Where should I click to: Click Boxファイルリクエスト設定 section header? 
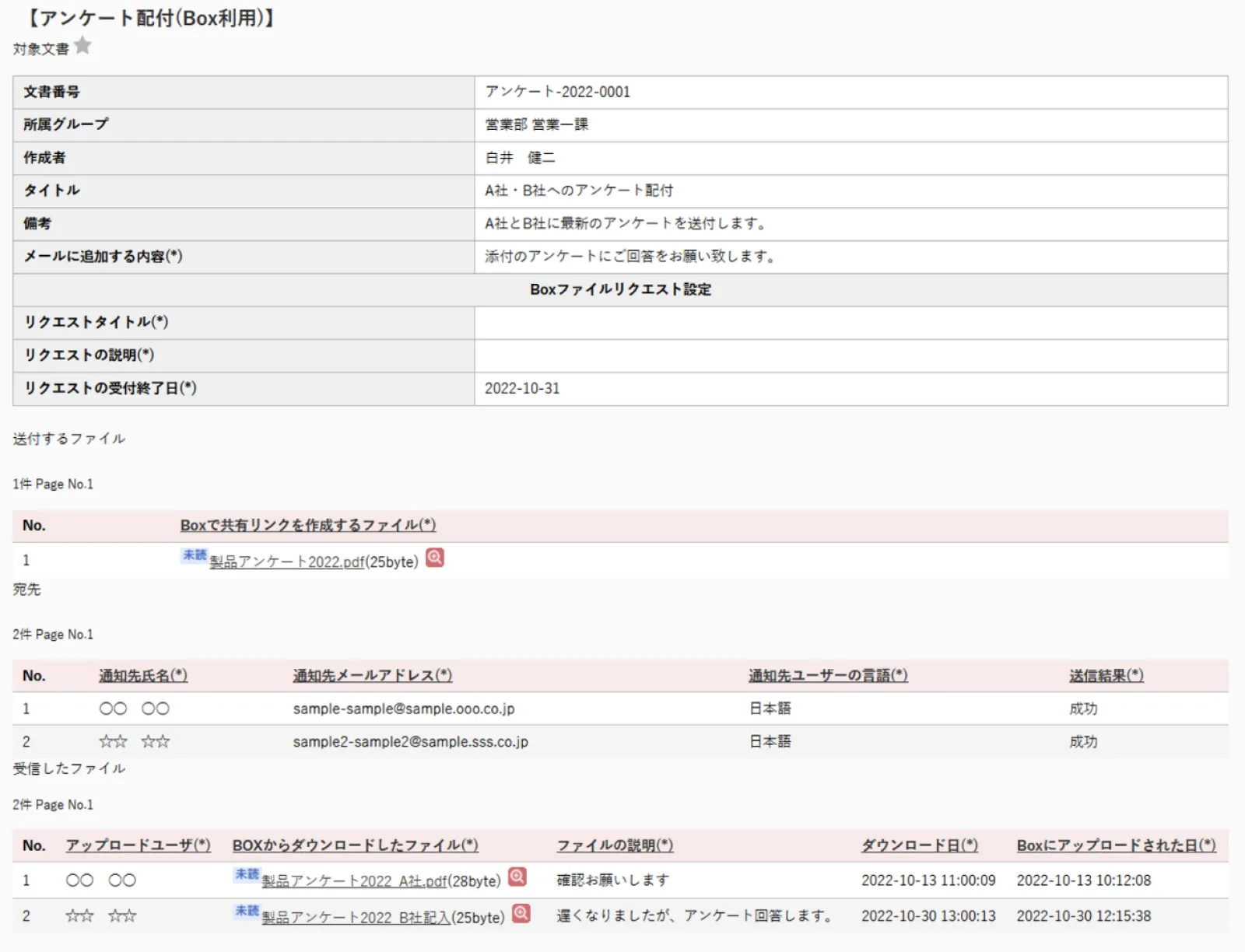click(621, 289)
